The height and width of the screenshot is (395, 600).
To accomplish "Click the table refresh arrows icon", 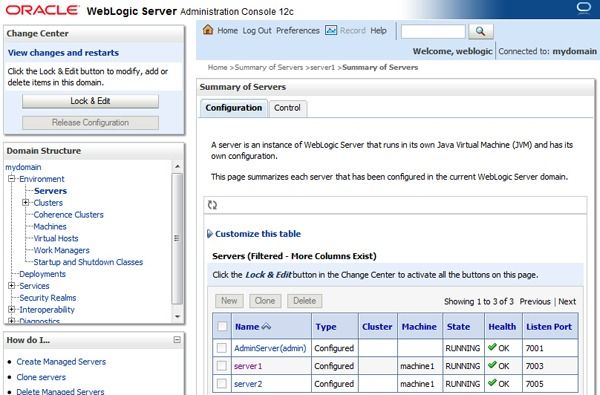I will [x=212, y=205].
